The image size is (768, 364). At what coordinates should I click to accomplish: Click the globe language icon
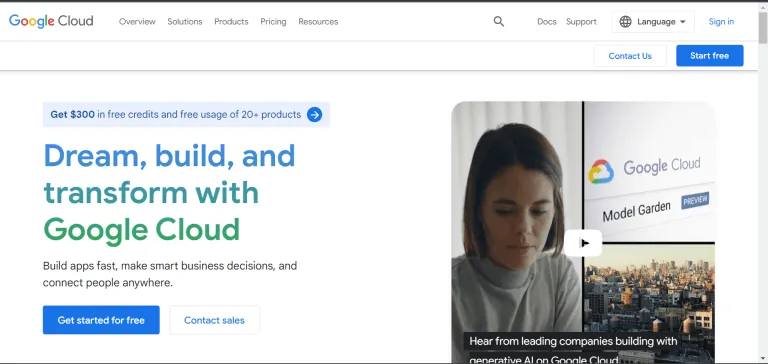click(625, 22)
